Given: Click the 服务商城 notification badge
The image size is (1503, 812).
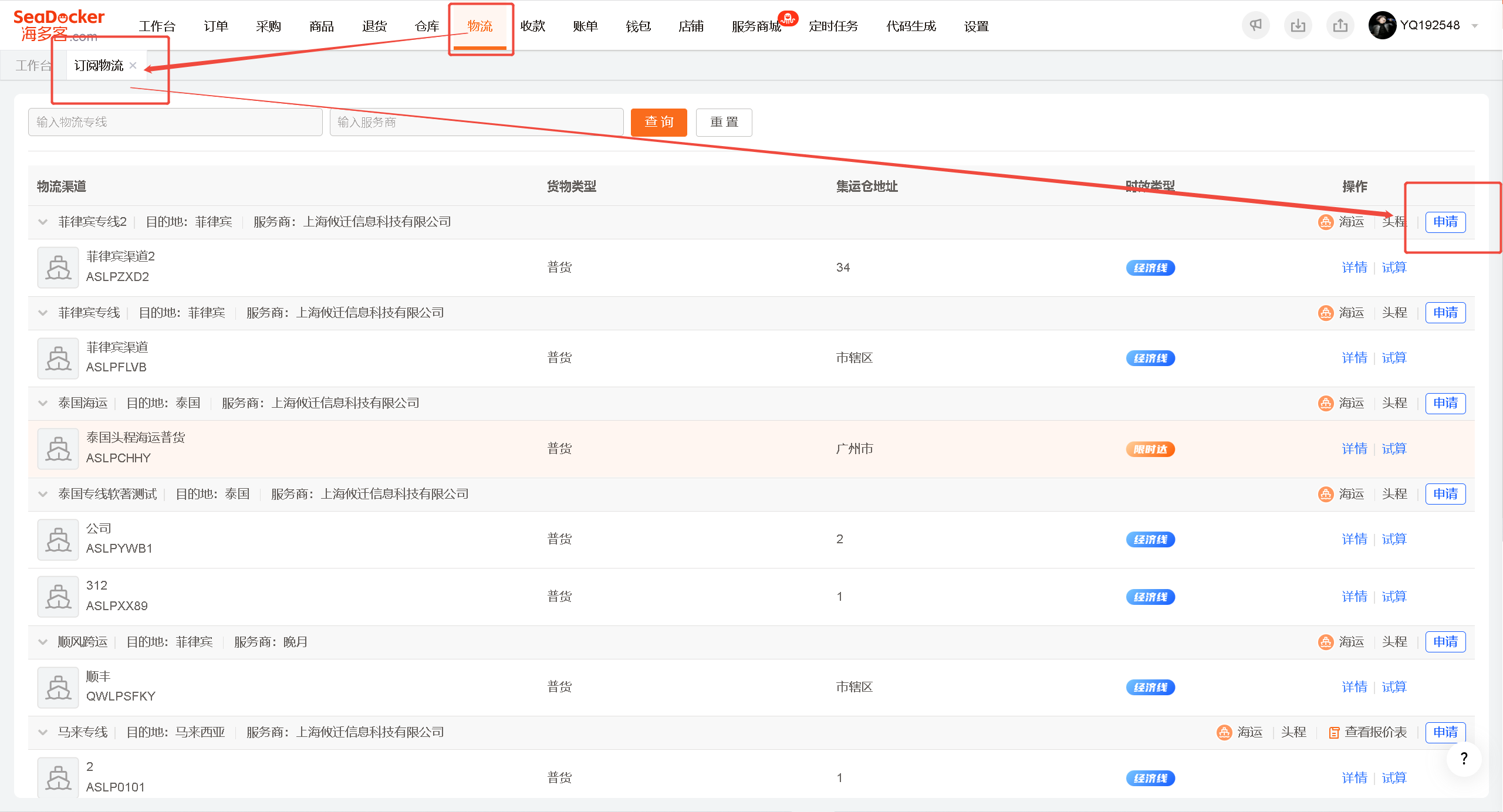Looking at the screenshot, I should tap(788, 19).
